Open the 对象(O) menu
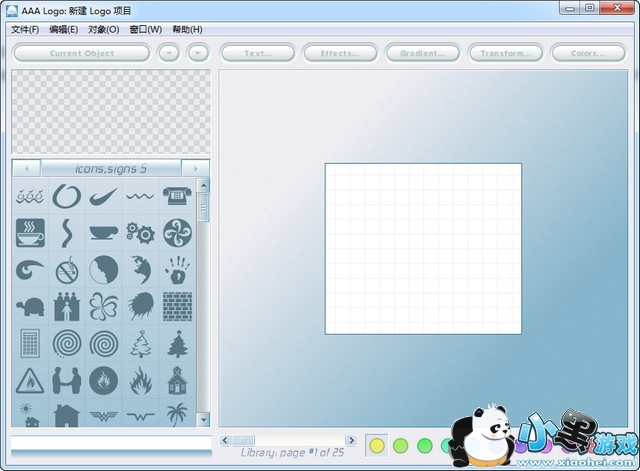The image size is (640, 471). tap(104, 29)
